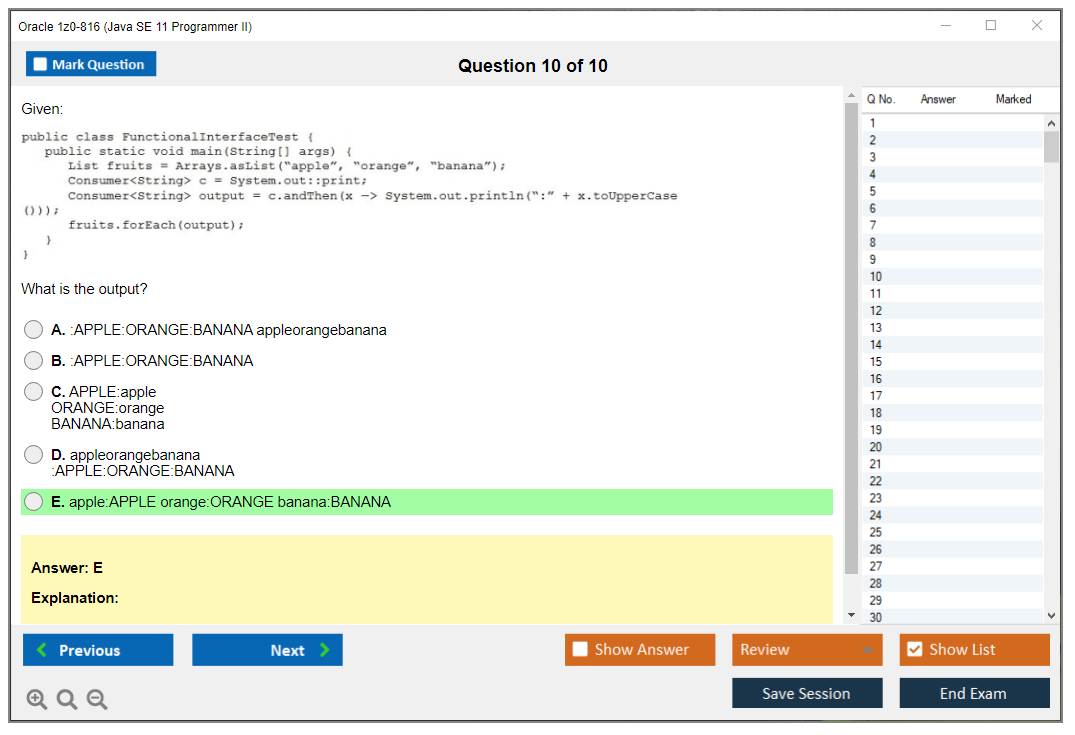Enable the Show Answer checkbox
The width and height of the screenshot is (1075, 735).
[580, 650]
